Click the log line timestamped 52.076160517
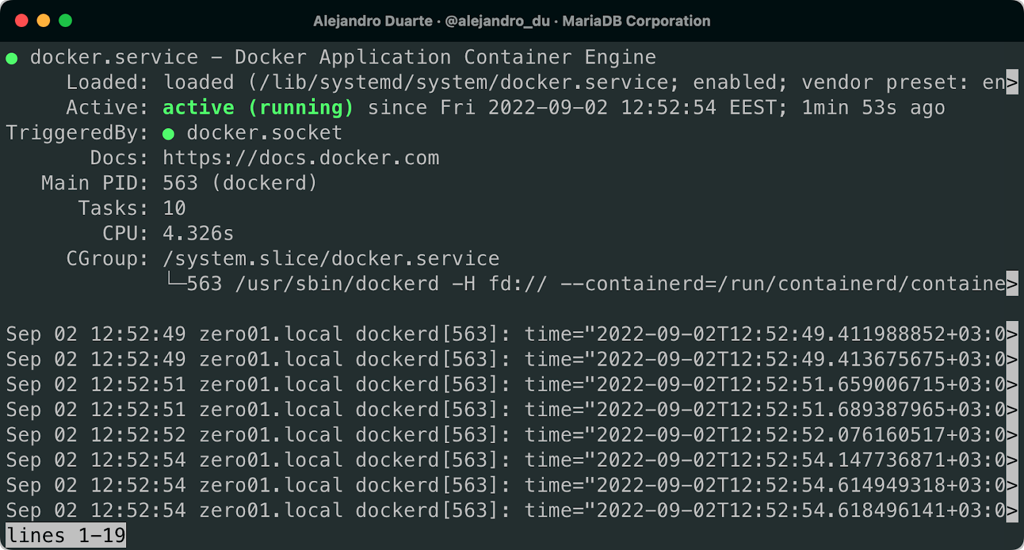This screenshot has height=550, width=1024. tap(500, 434)
